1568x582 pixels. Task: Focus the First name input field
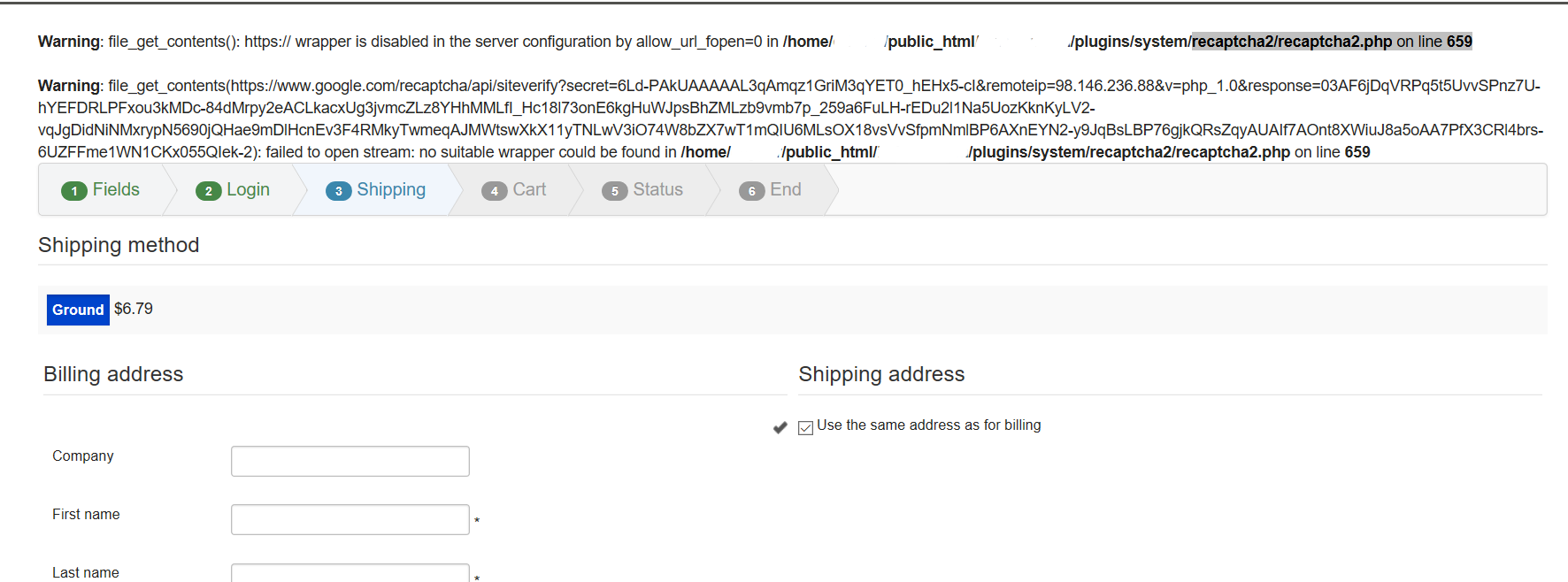click(350, 519)
